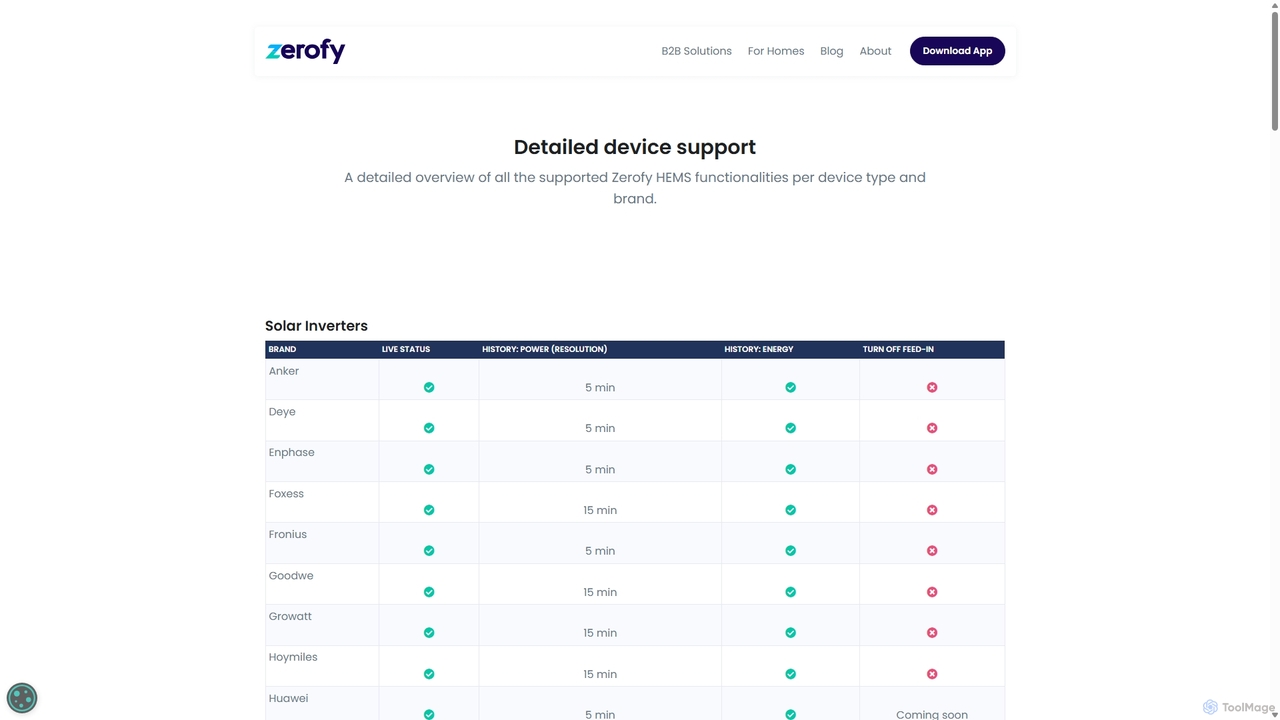Click Enphase history energy check icon
The height and width of the screenshot is (720, 1280).
[790, 469]
